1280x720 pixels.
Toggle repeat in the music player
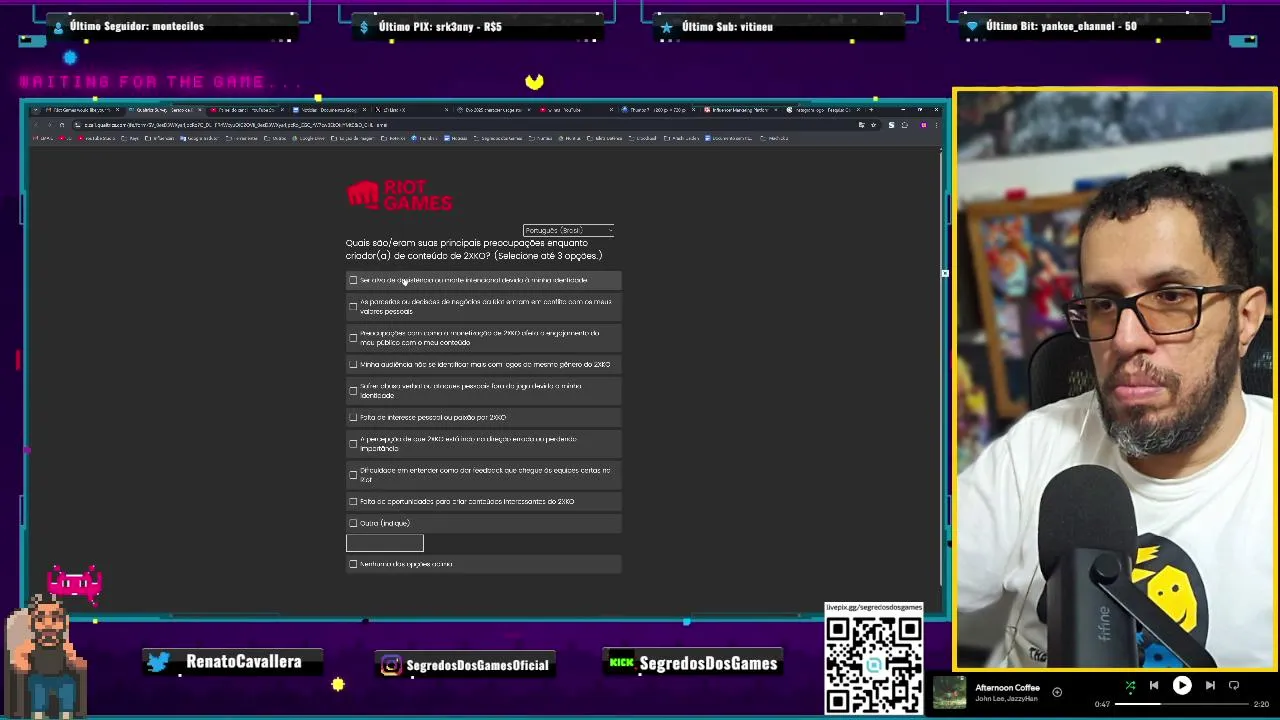[x=1234, y=686]
